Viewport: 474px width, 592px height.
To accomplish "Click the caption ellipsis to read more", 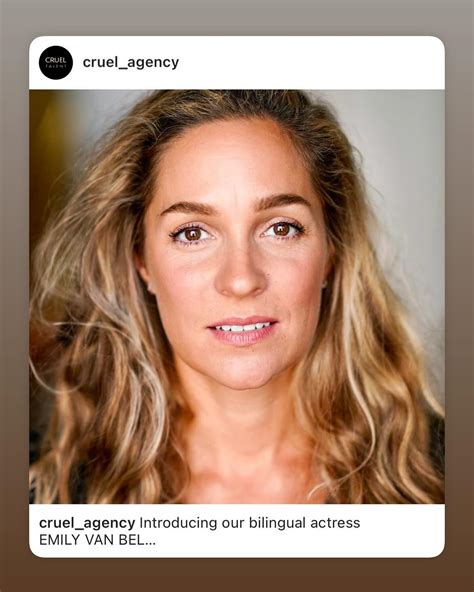I will (x=150, y=543).
